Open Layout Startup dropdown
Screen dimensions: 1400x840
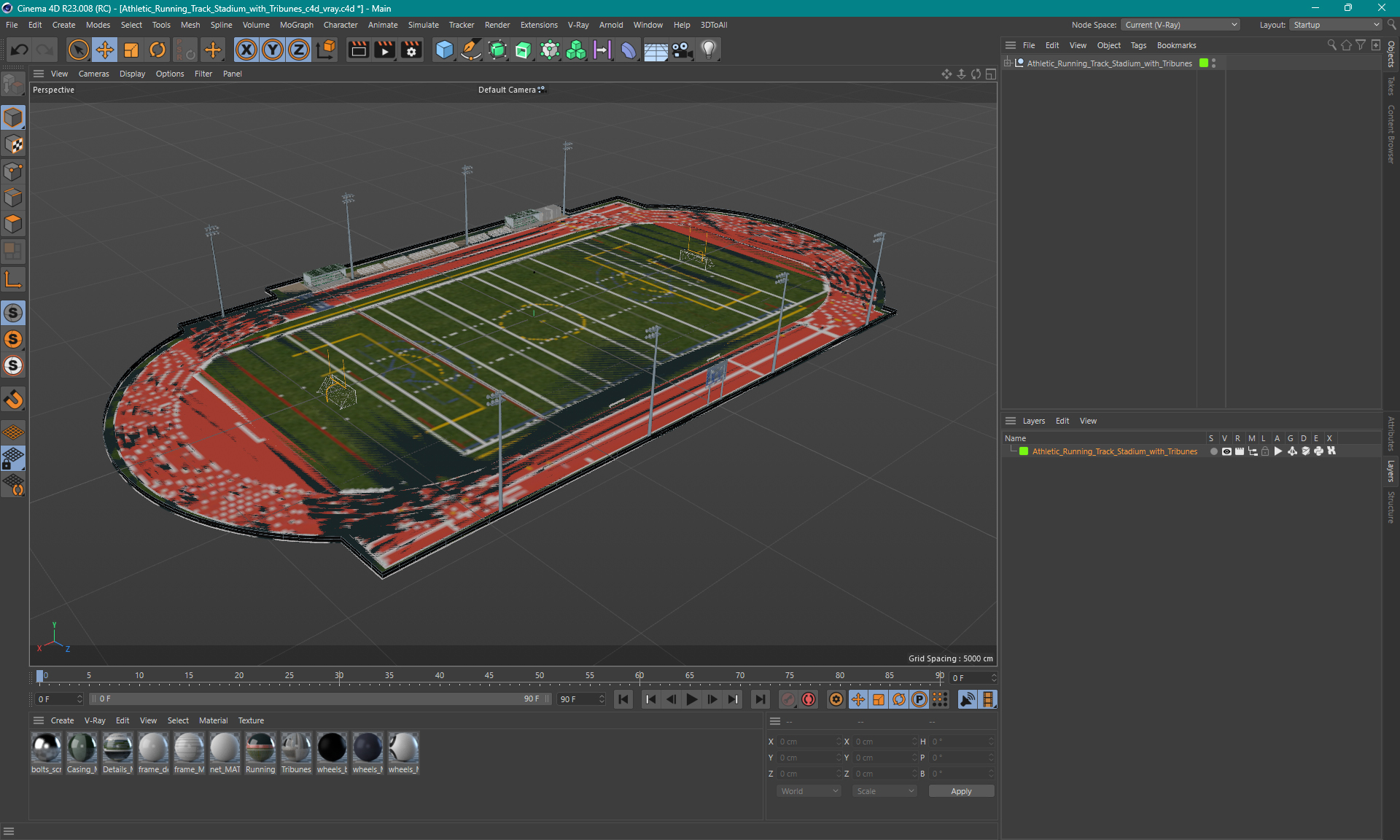pos(1336,25)
